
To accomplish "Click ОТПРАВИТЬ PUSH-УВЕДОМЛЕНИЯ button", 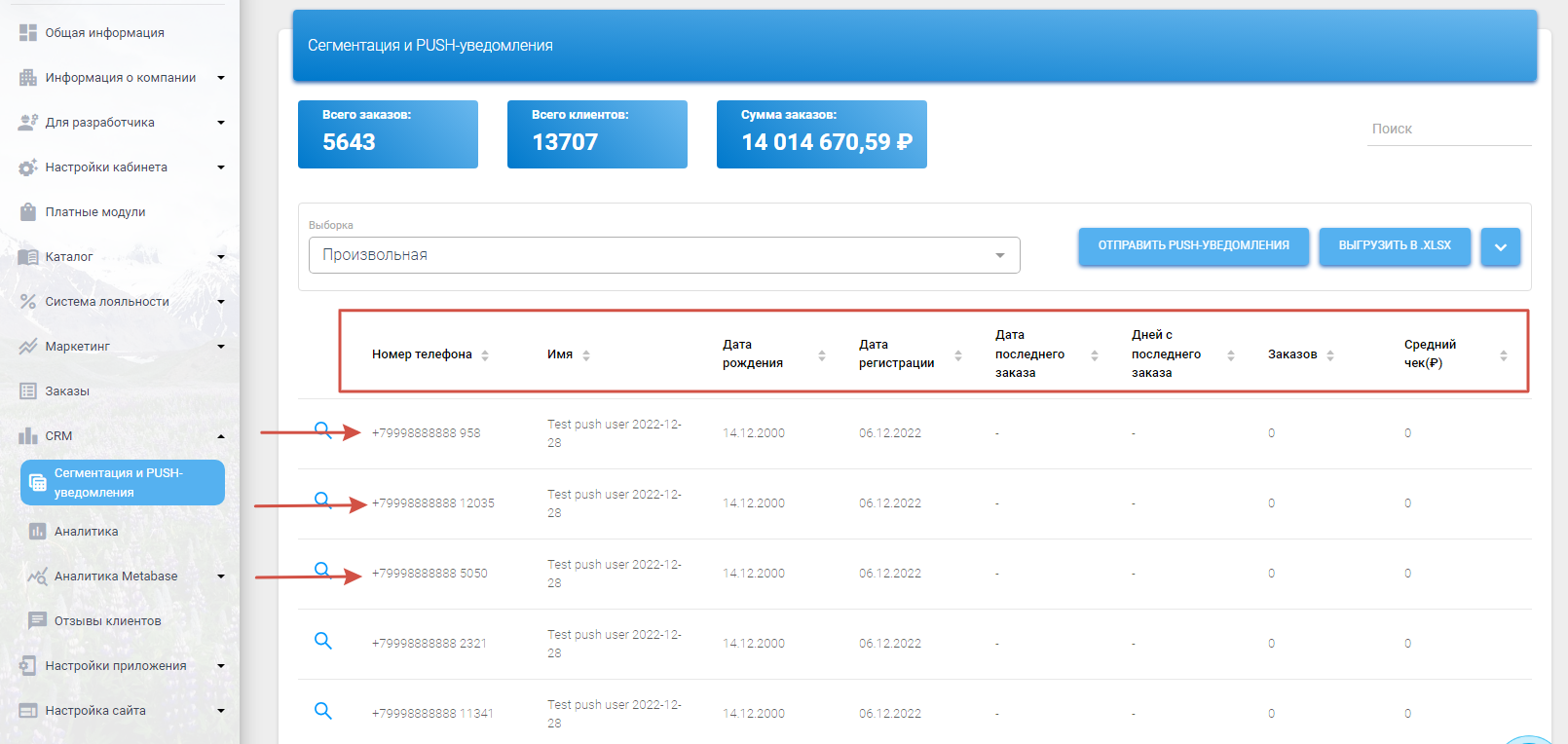I will click(x=1193, y=246).
